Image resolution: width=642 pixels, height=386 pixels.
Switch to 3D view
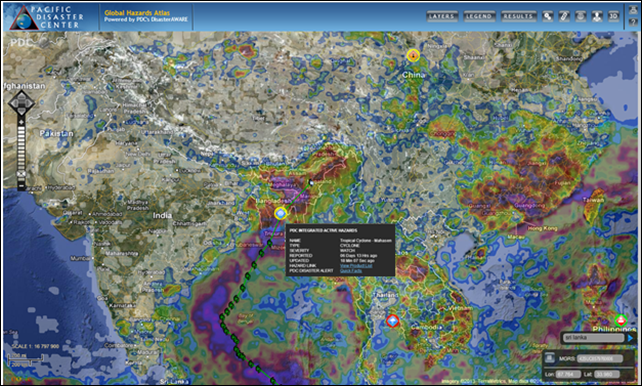point(613,16)
